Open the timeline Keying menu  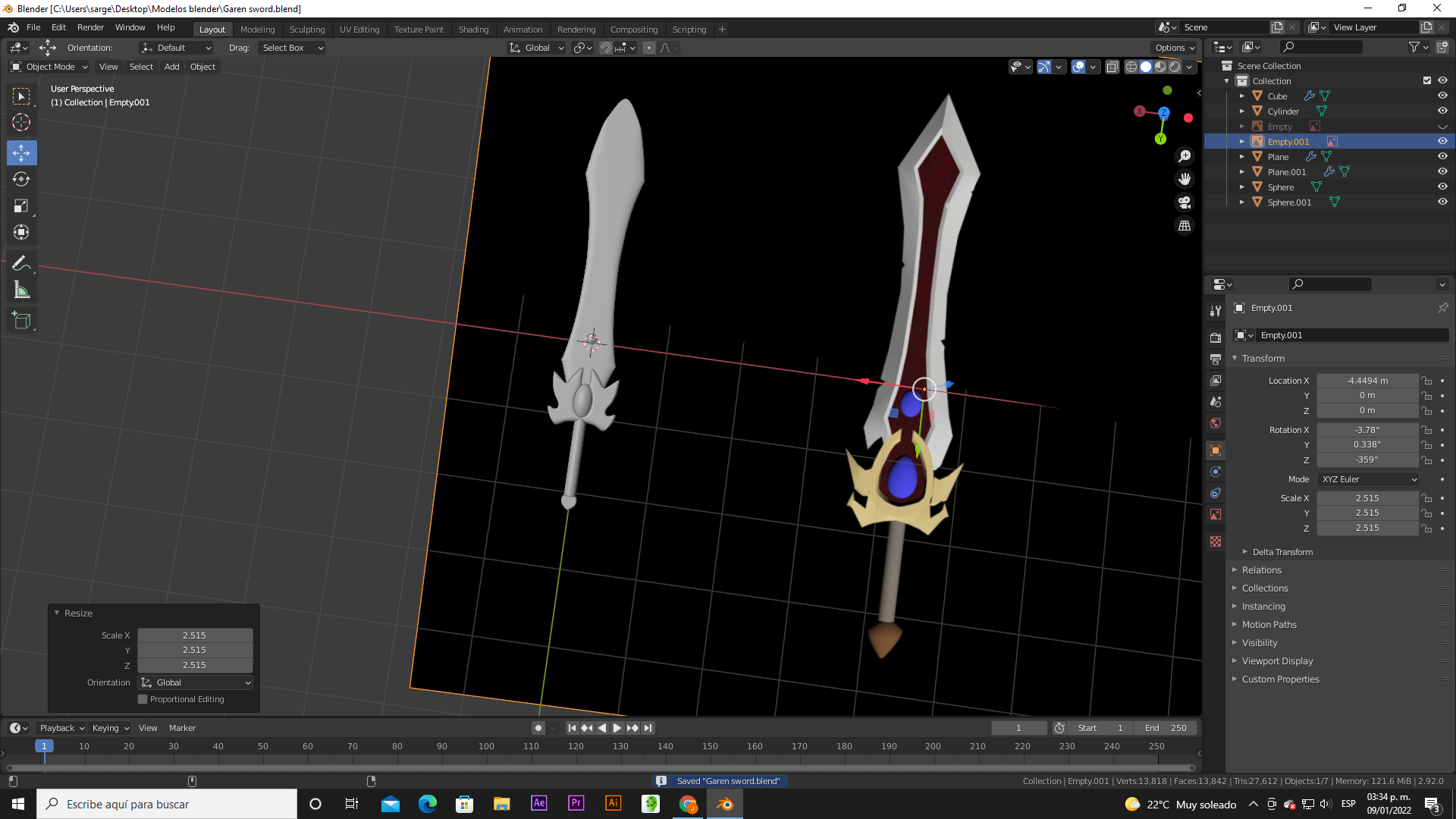coord(111,728)
